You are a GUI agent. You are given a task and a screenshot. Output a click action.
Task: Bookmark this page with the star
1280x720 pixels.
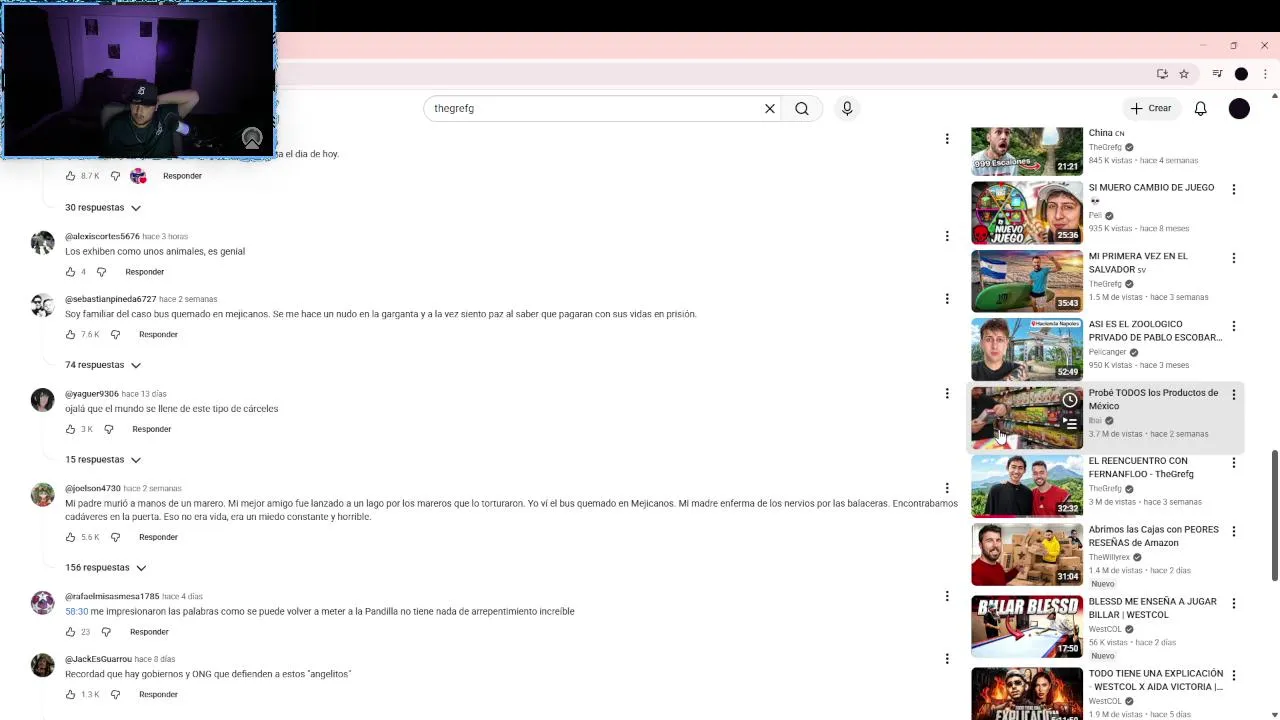coord(1184,74)
